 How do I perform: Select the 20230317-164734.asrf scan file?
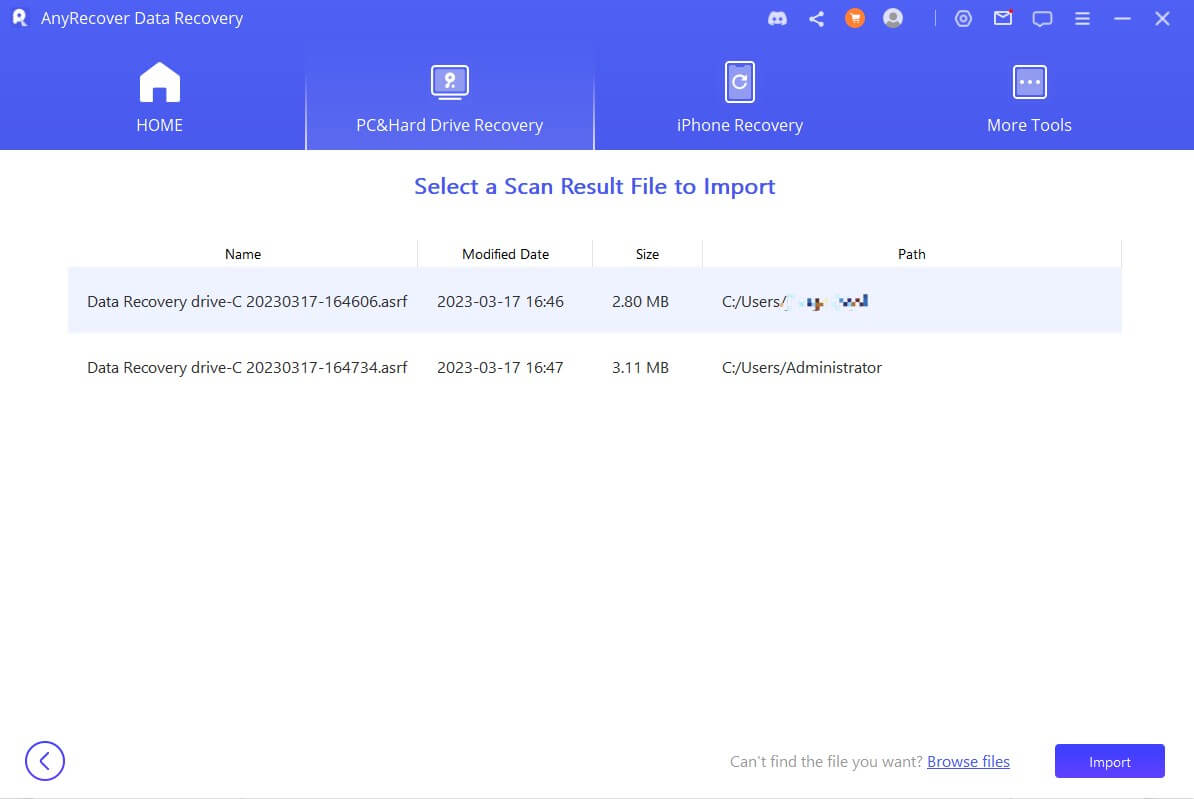pyautogui.click(x=247, y=367)
